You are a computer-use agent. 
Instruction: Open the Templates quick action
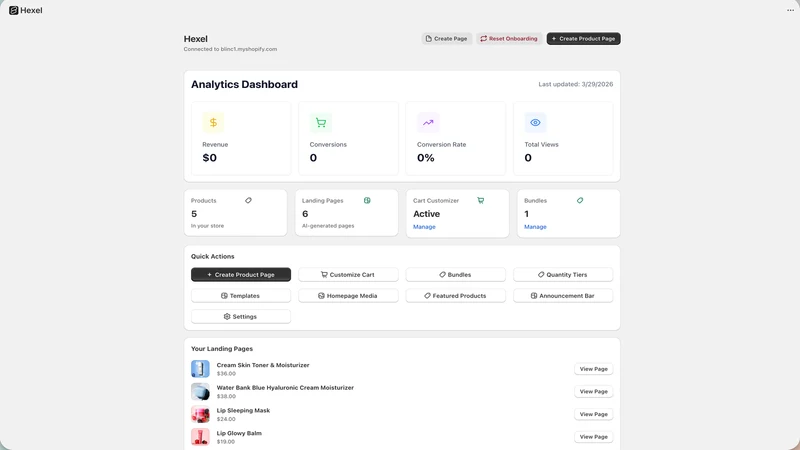click(241, 296)
